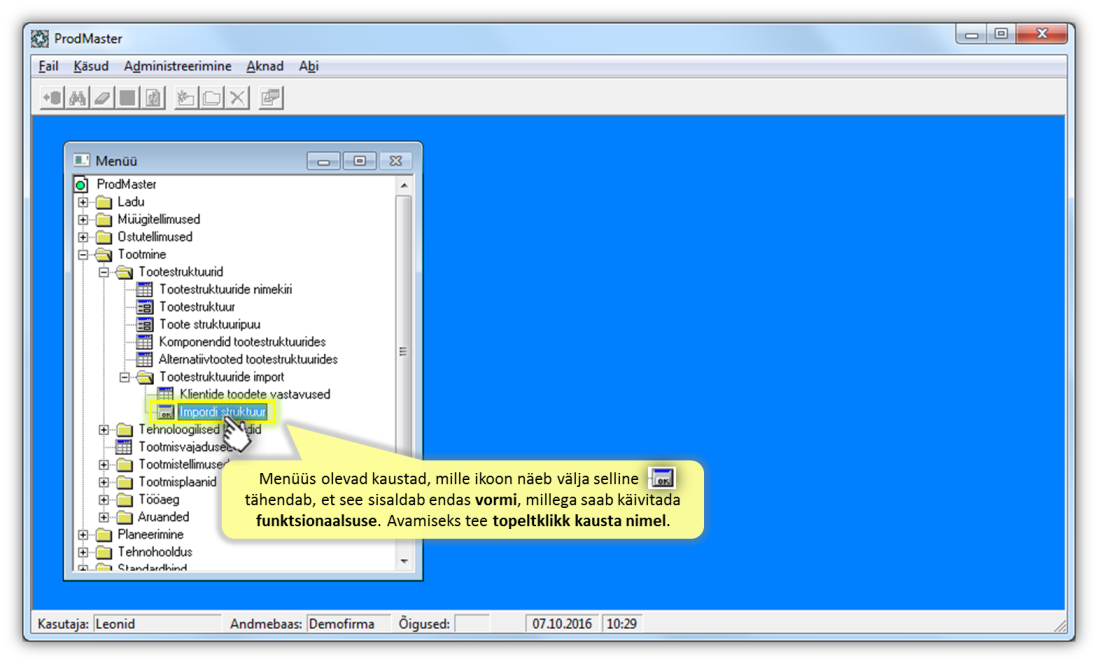Maximize the Menüü child window
The width and height of the screenshot is (1098, 664).
click(359, 161)
